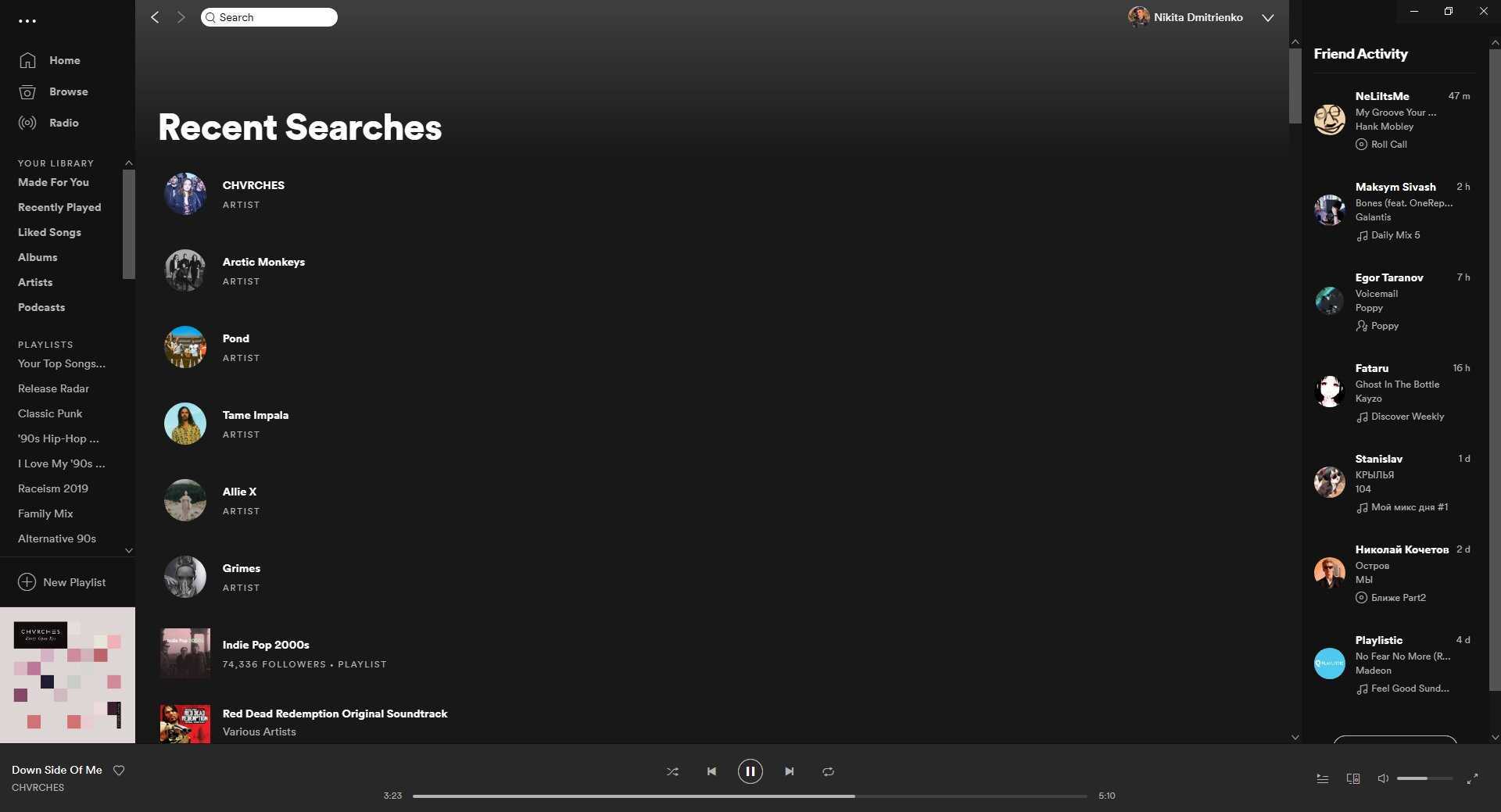Open the Hank Mobley artist link
Viewport: 1501px width, 812px height.
point(1384,126)
